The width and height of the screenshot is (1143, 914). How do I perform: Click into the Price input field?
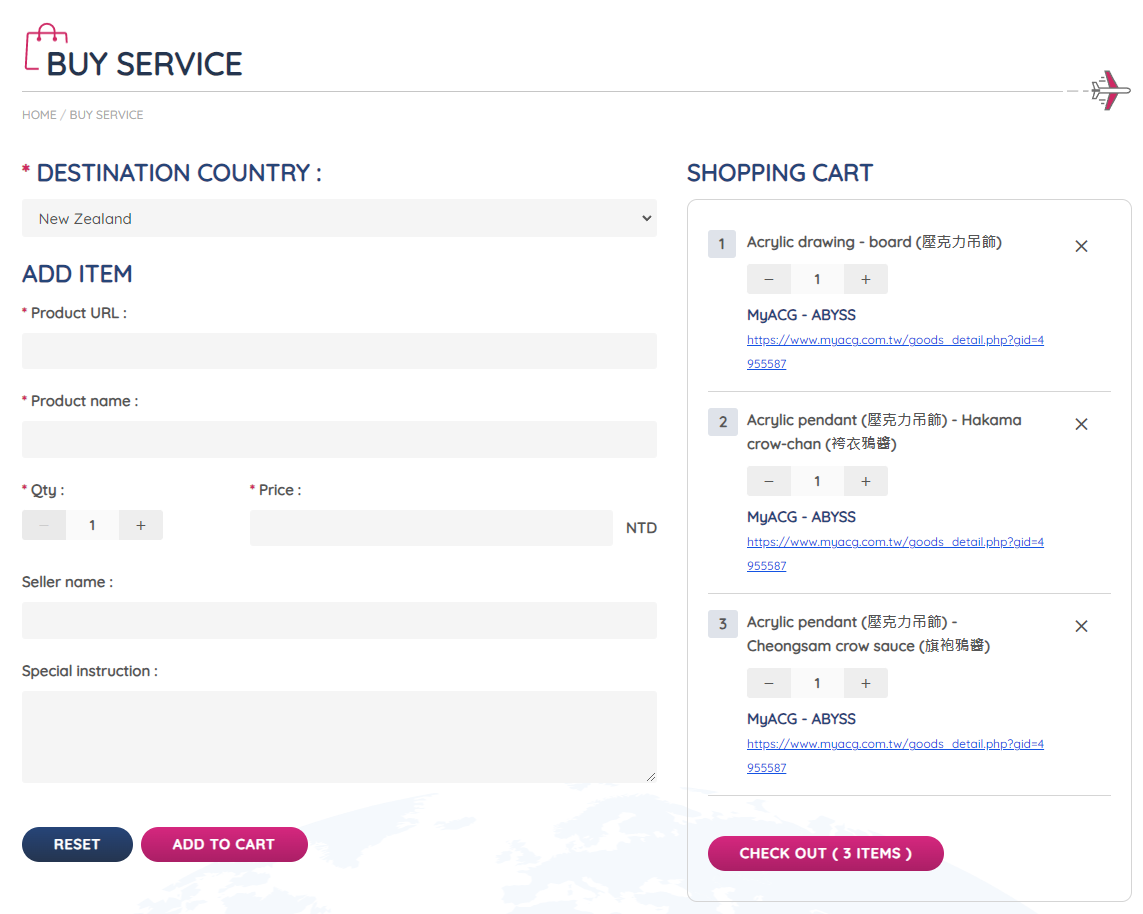coord(431,528)
